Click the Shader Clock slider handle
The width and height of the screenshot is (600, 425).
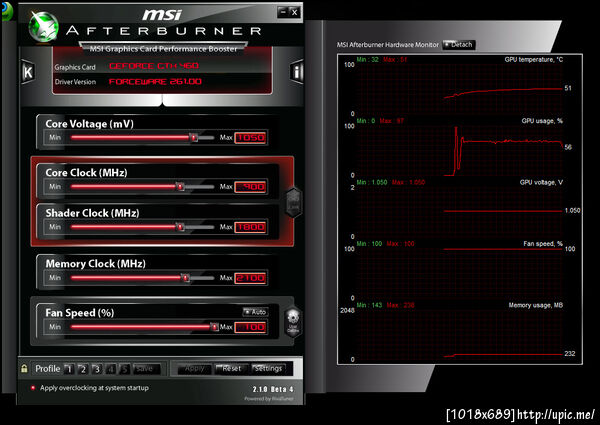pos(180,227)
